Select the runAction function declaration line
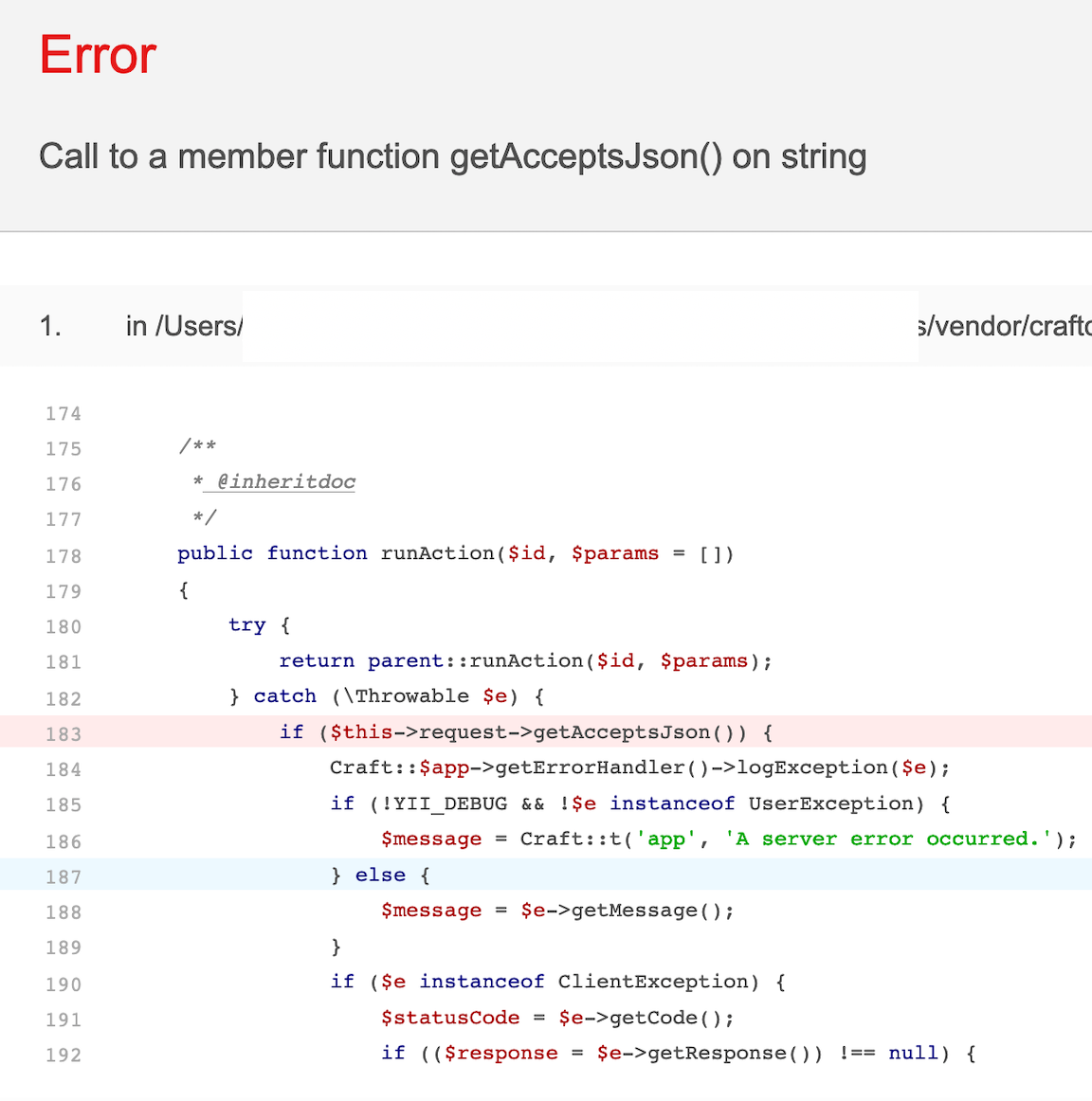 [x=455, y=553]
